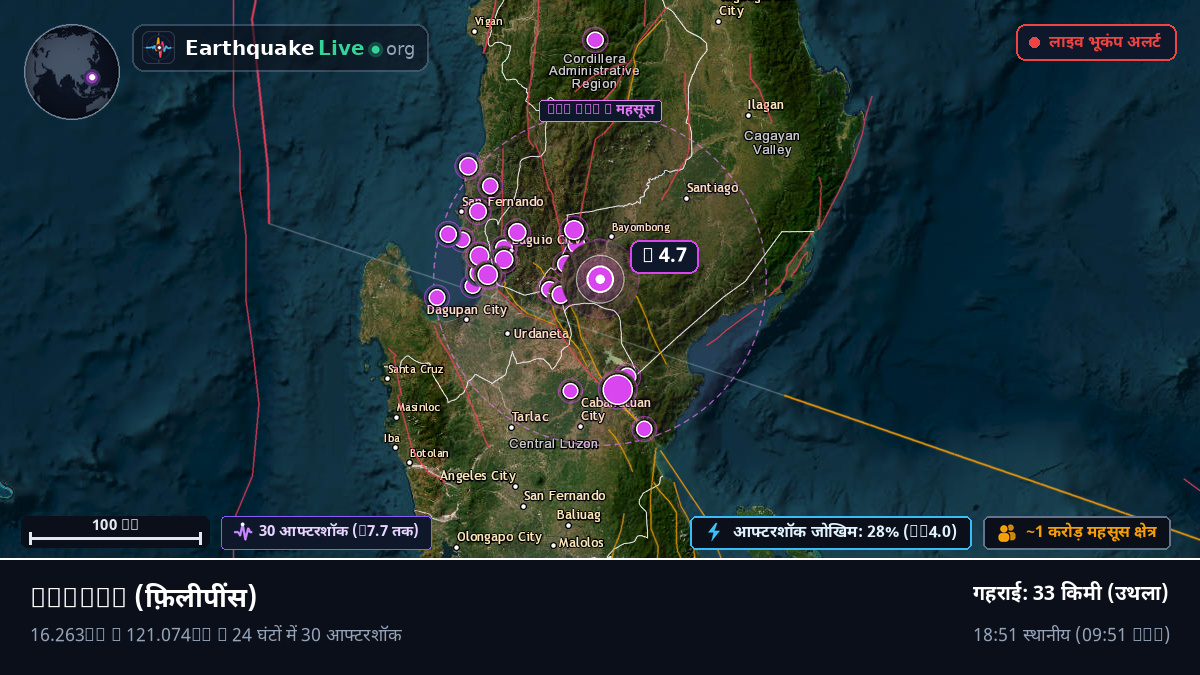Image resolution: width=1200 pixels, height=675 pixels.
Task: Click the red live alert dot
Action: pos(1034,43)
